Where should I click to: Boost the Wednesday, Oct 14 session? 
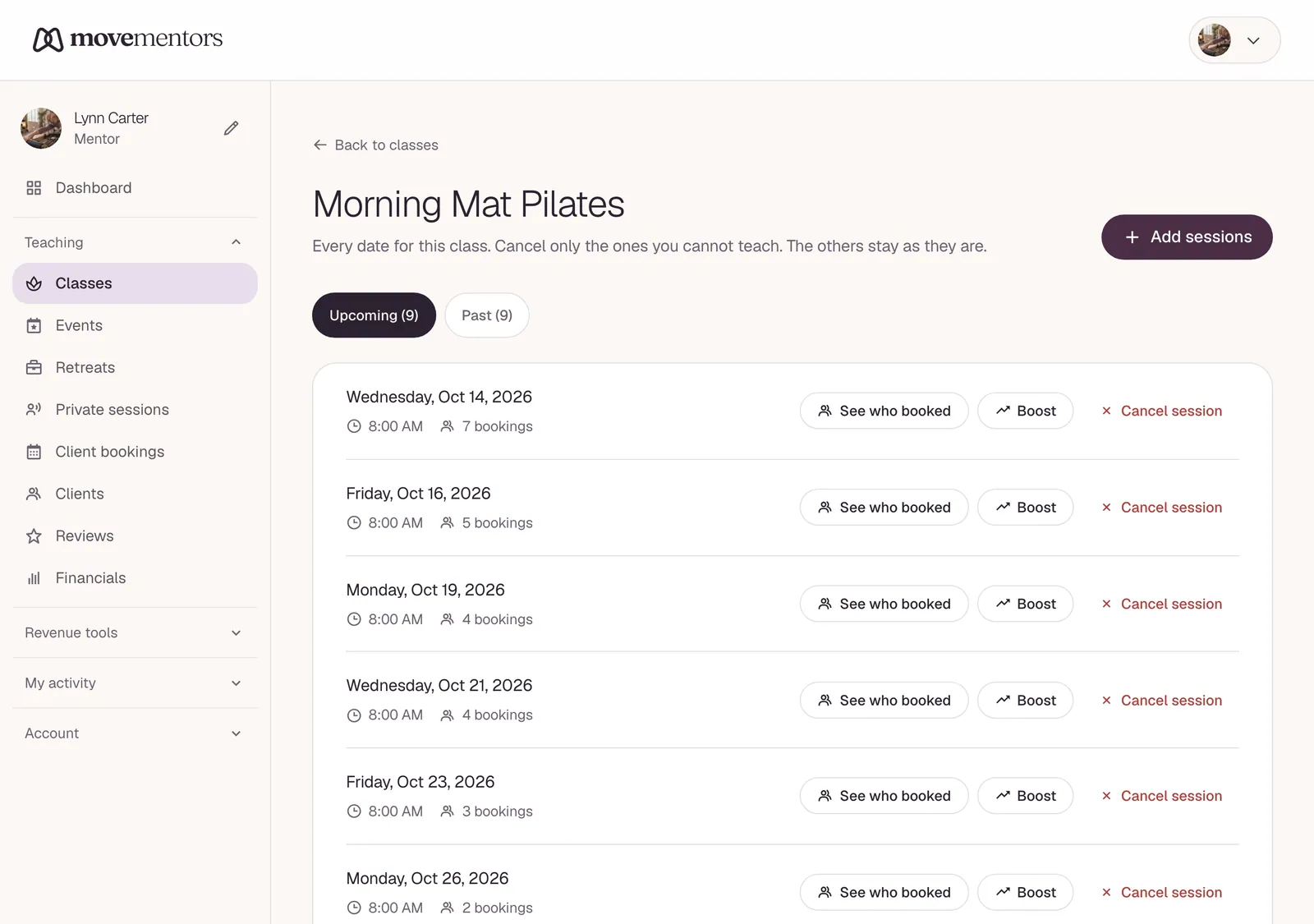click(x=1025, y=411)
